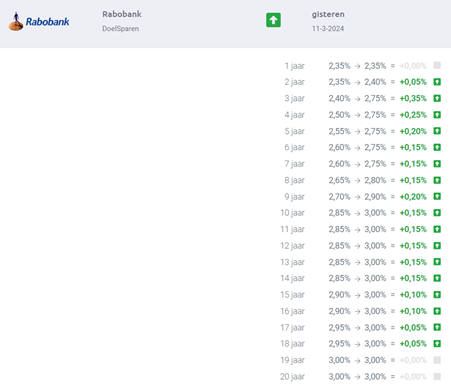Select the 19 jaar term label

[292, 360]
